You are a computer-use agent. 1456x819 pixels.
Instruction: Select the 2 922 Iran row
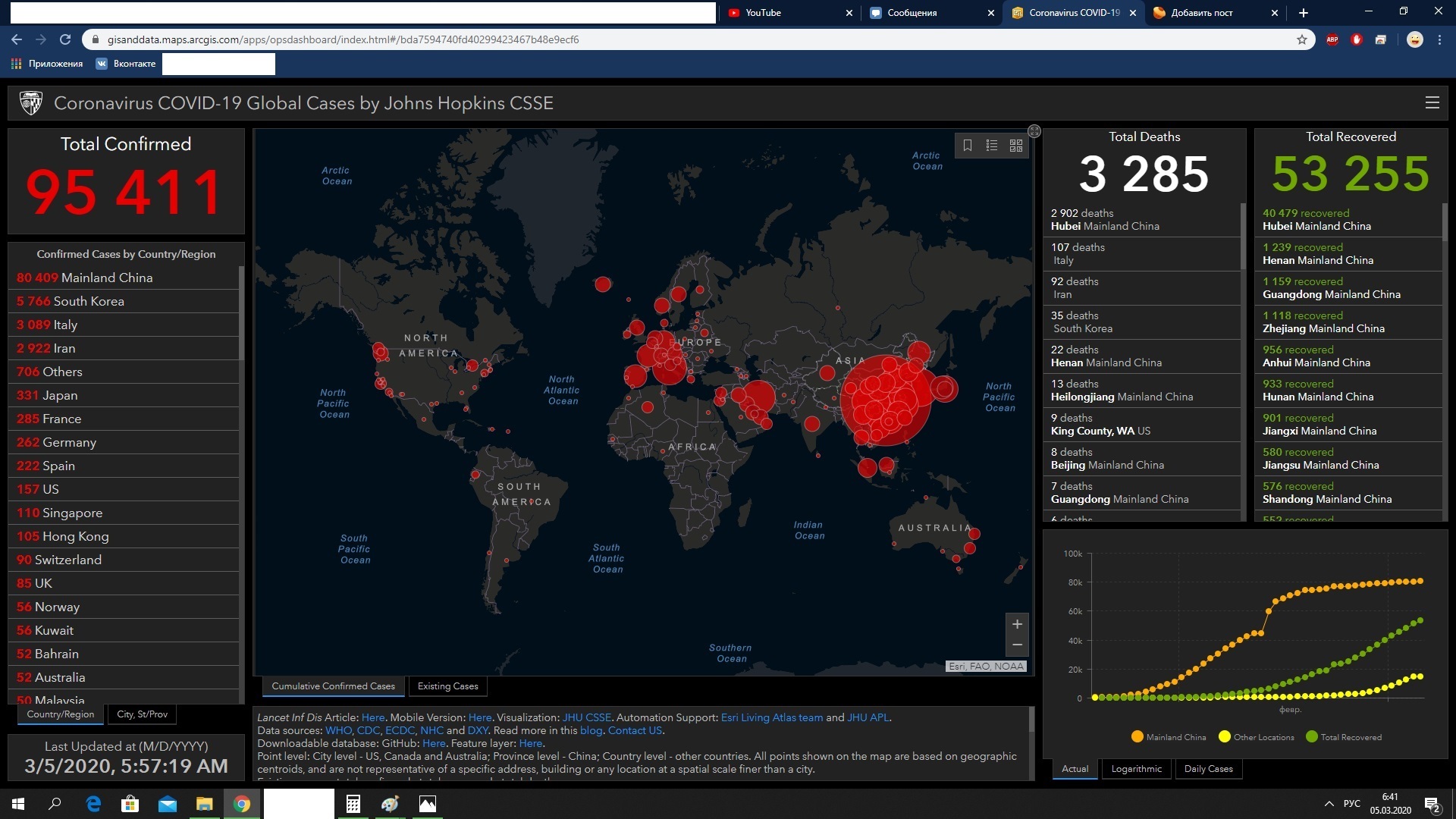click(125, 348)
